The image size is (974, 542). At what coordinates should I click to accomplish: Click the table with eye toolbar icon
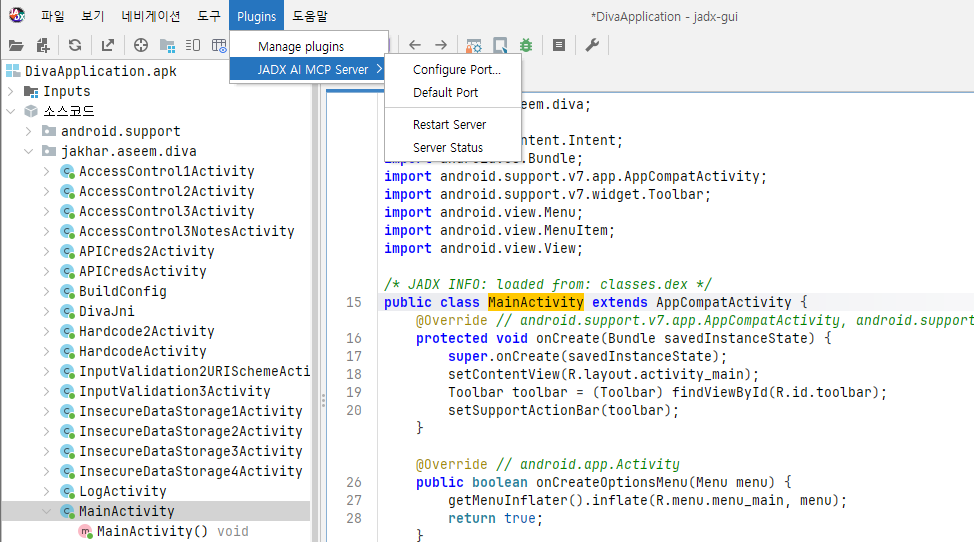click(x=219, y=45)
